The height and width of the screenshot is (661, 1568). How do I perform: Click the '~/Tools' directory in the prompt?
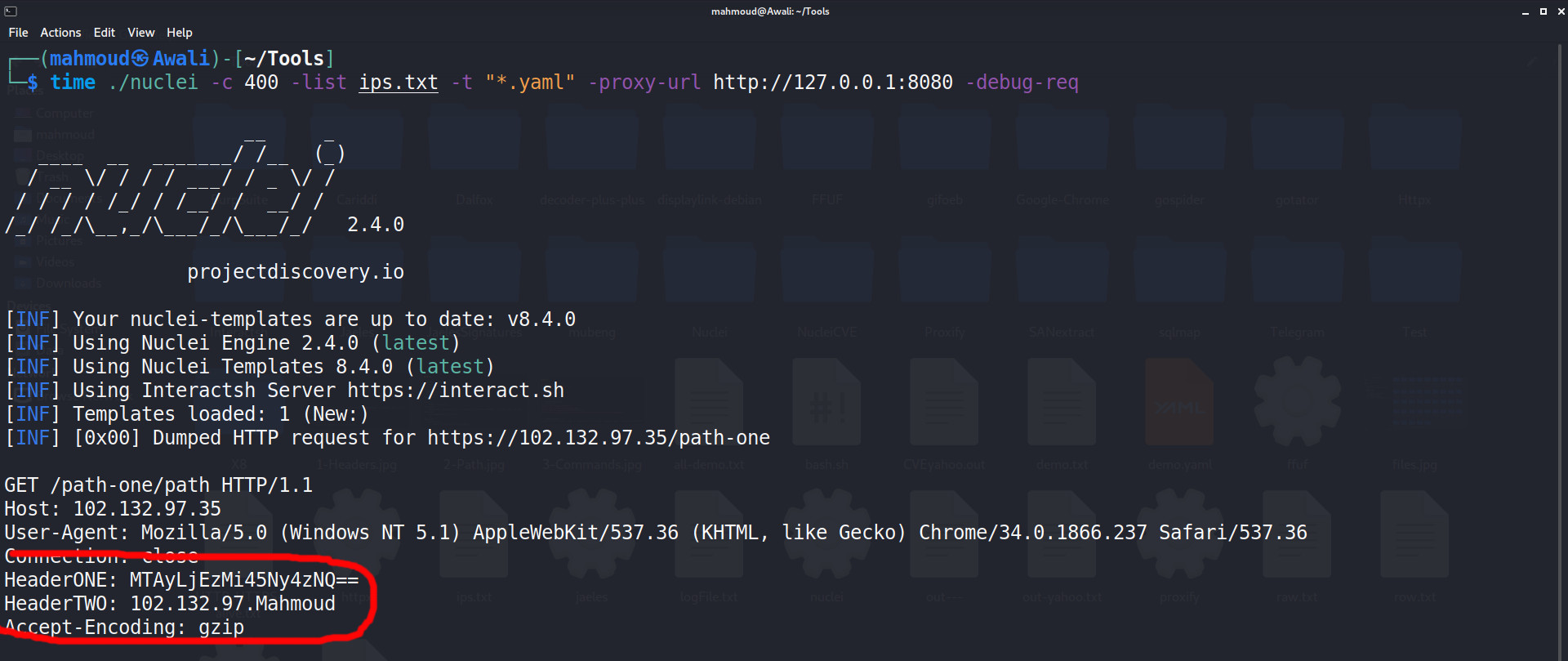(x=284, y=59)
